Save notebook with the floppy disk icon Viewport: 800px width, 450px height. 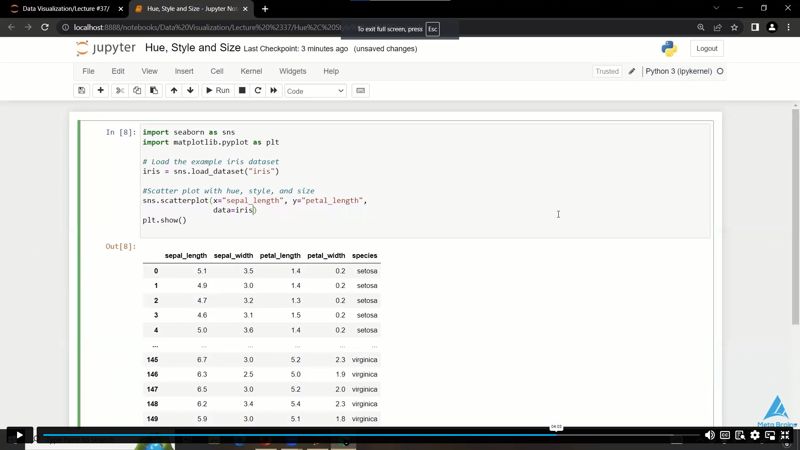(82, 91)
